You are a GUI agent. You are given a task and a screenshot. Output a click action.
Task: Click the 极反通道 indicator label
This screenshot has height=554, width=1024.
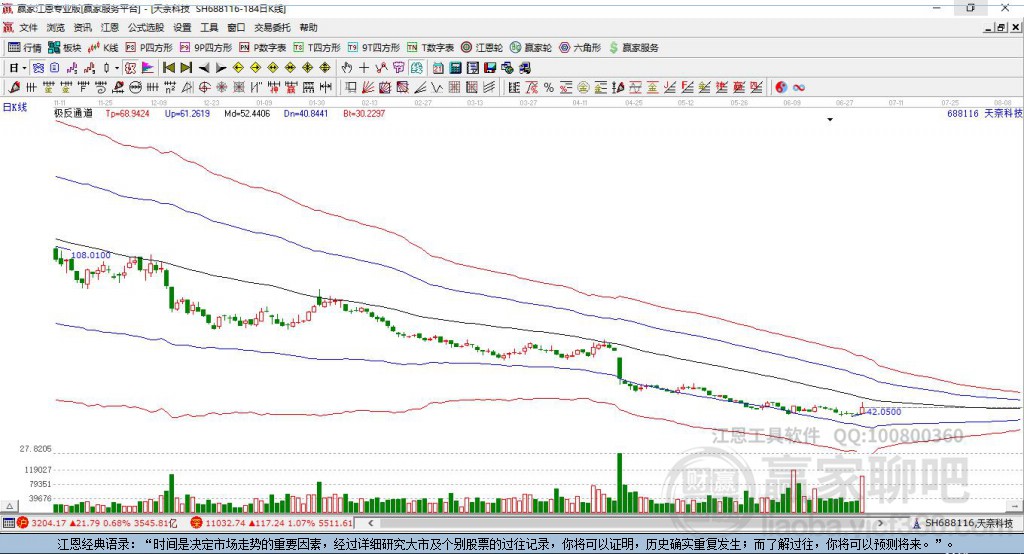(x=73, y=113)
